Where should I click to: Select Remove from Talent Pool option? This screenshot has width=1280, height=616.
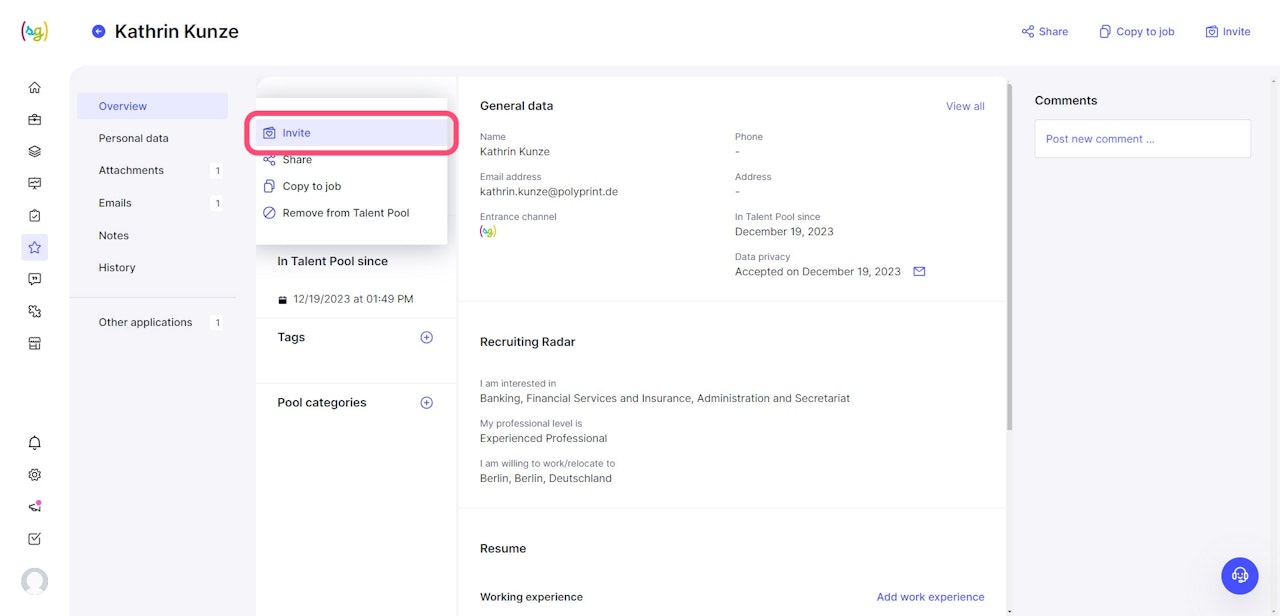click(x=345, y=213)
